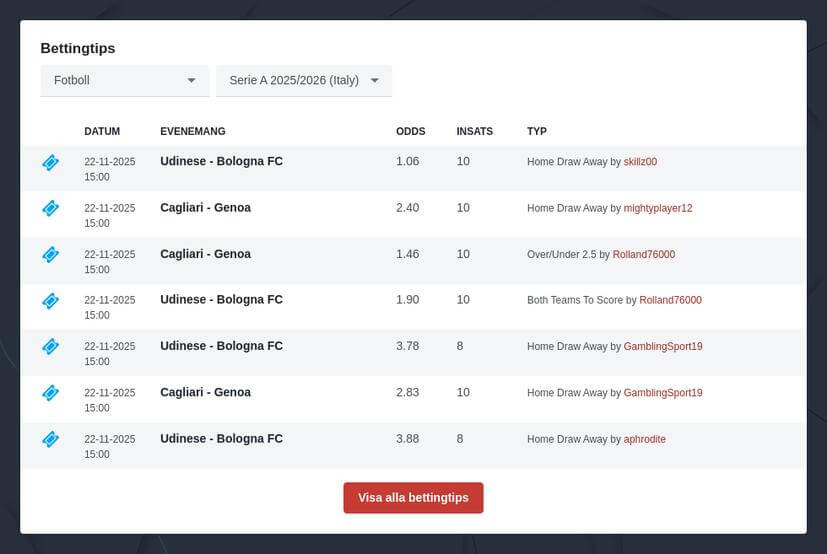Screen dimensions: 827x554
Task: Click ticket icon for the Over/Under 2.5 tip
Action: [x=50, y=254]
